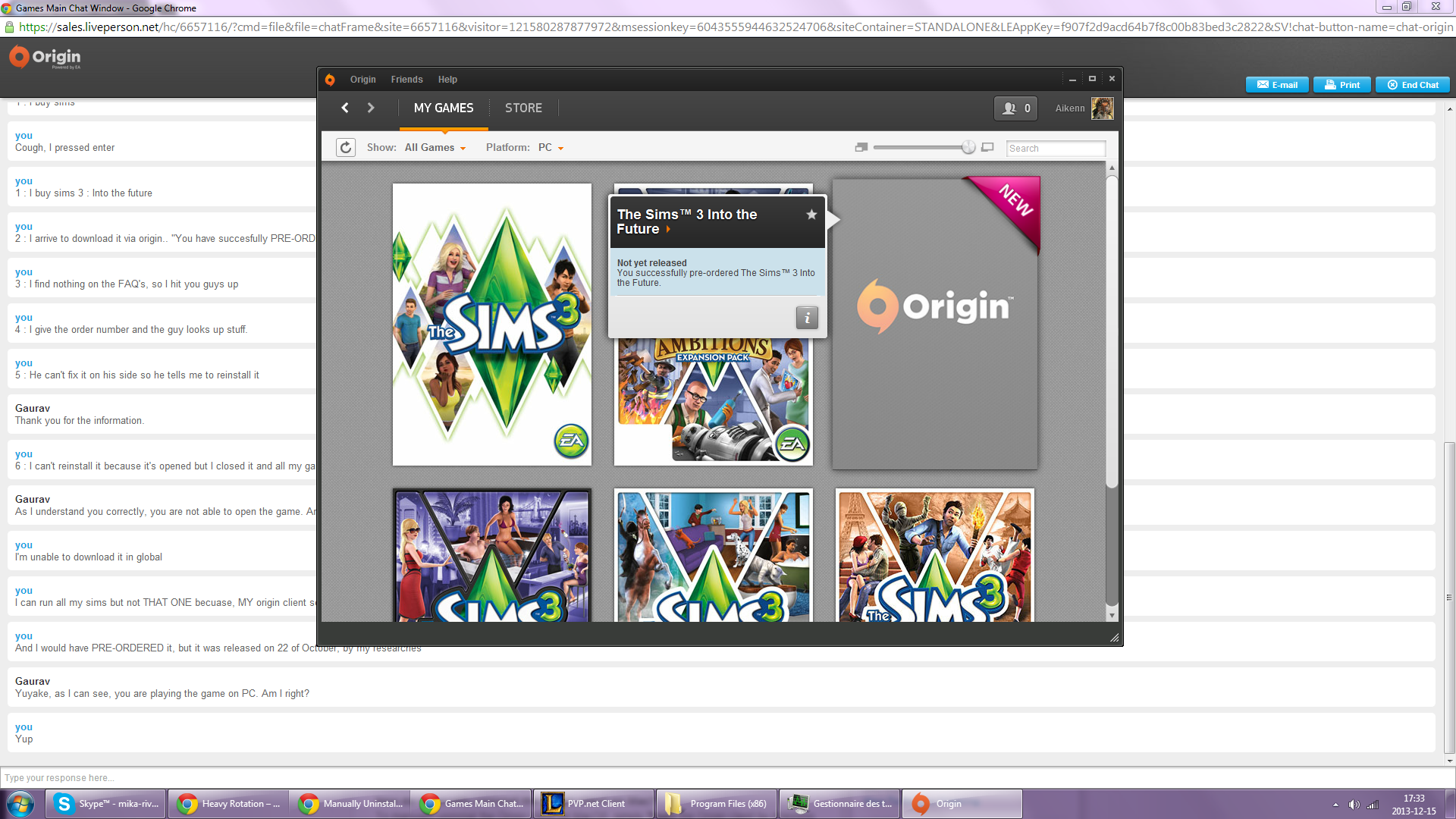Expand the All Games filter dropdown

(x=435, y=148)
